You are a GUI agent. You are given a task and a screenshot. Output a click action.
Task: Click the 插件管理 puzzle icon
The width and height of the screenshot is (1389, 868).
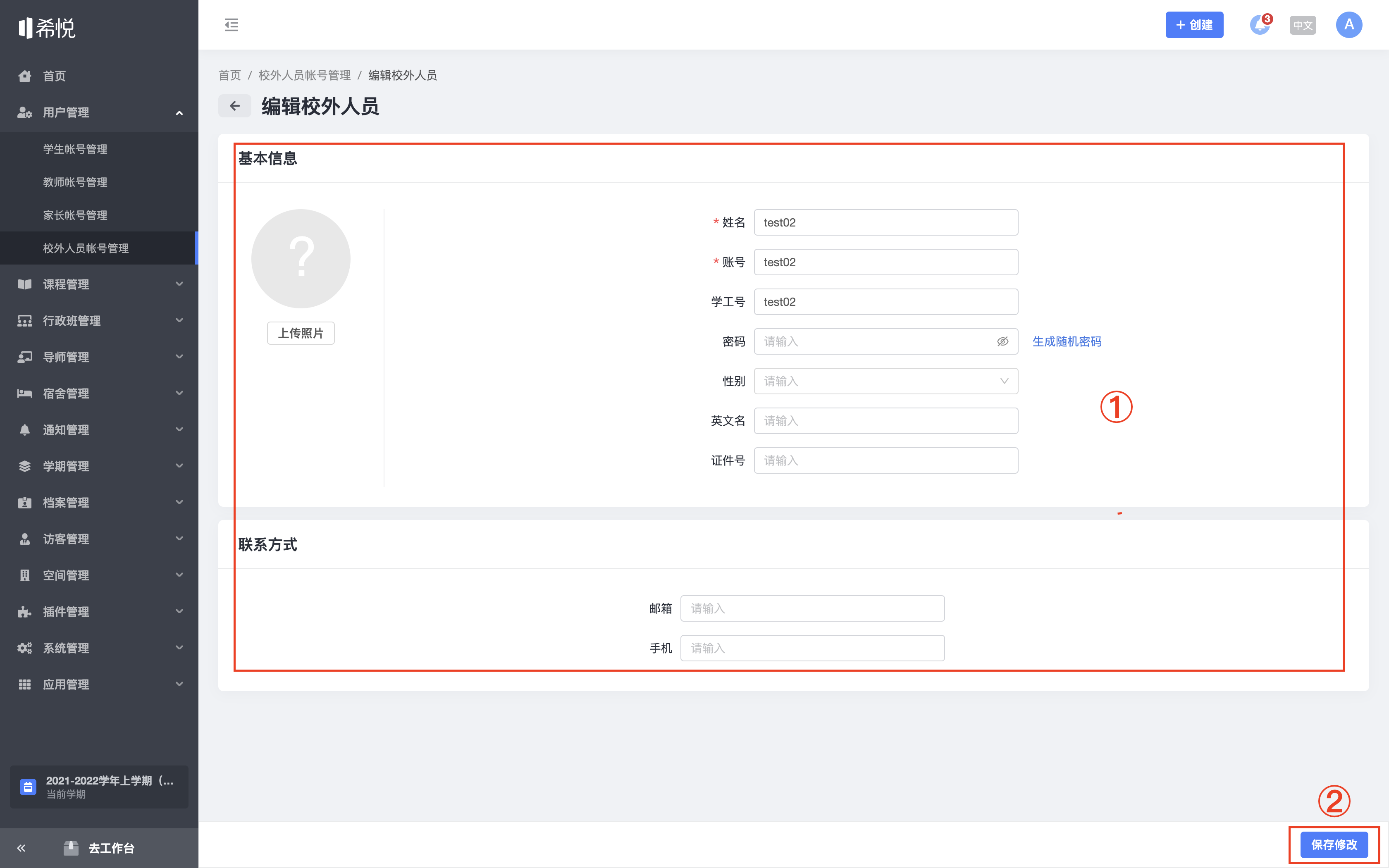pyautogui.click(x=25, y=611)
